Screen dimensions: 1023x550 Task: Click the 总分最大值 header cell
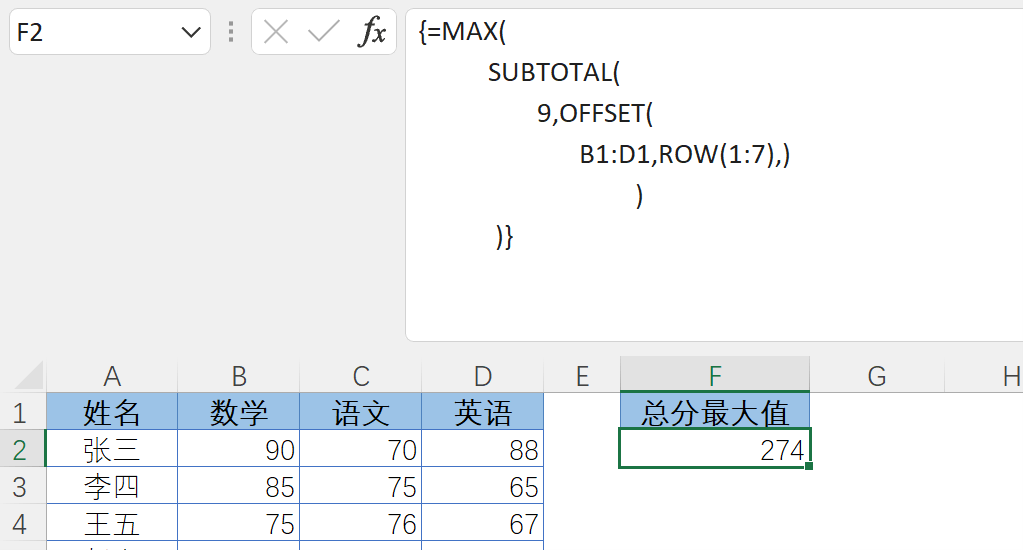pyautogui.click(x=714, y=412)
